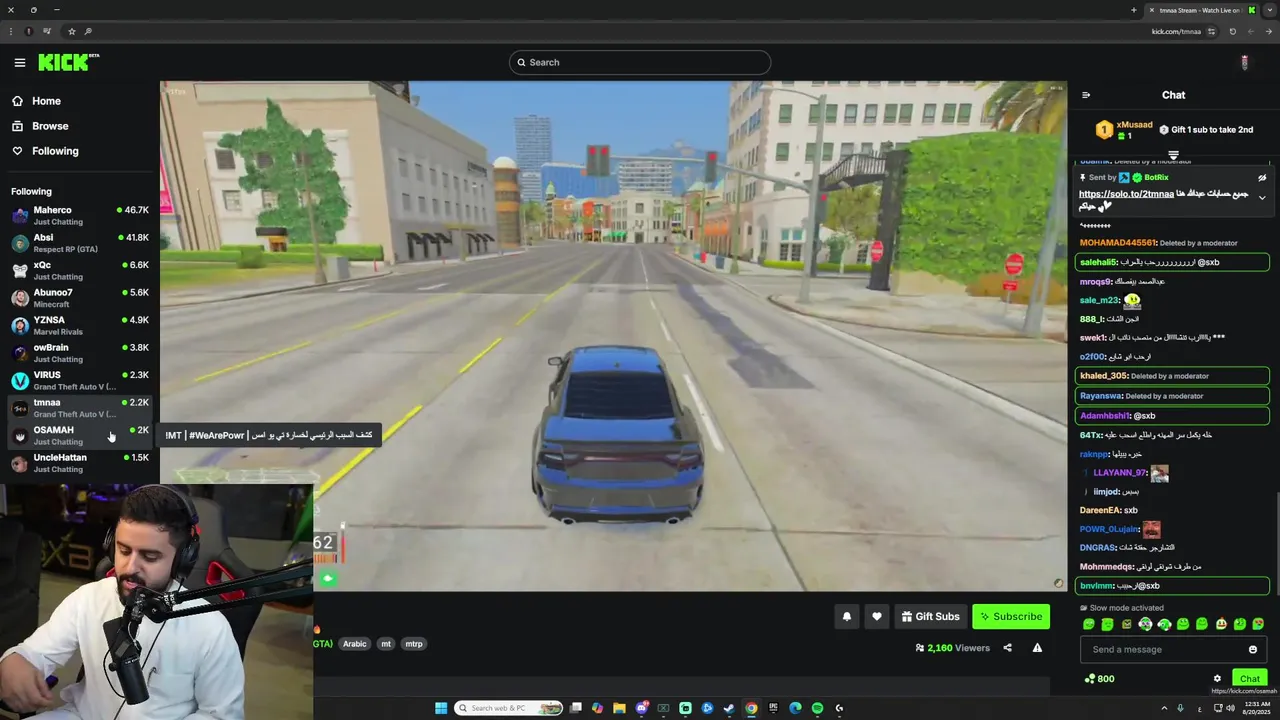Click the heart follow icon
This screenshot has width=1280, height=720.
click(877, 616)
